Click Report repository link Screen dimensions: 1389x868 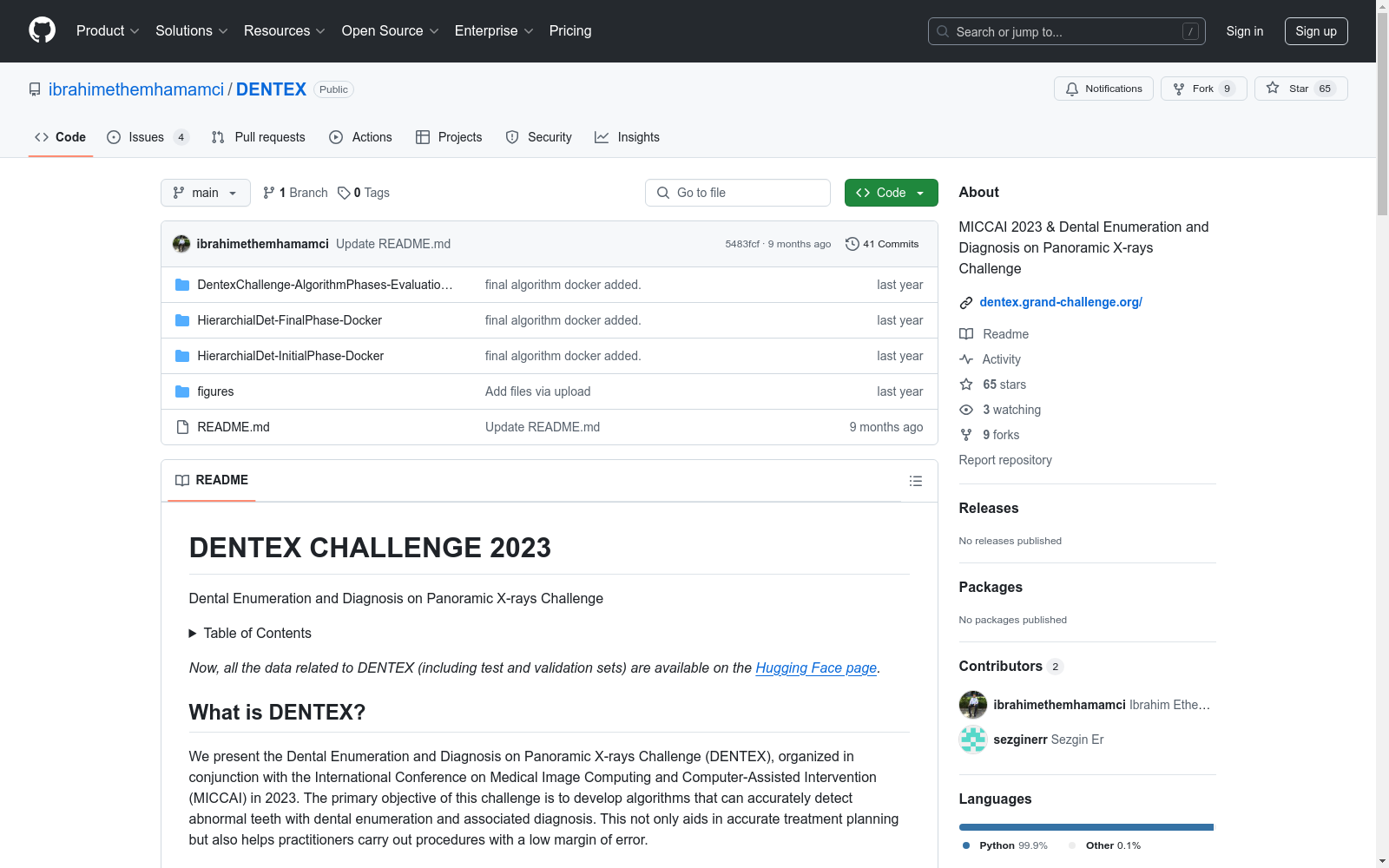(x=1005, y=460)
